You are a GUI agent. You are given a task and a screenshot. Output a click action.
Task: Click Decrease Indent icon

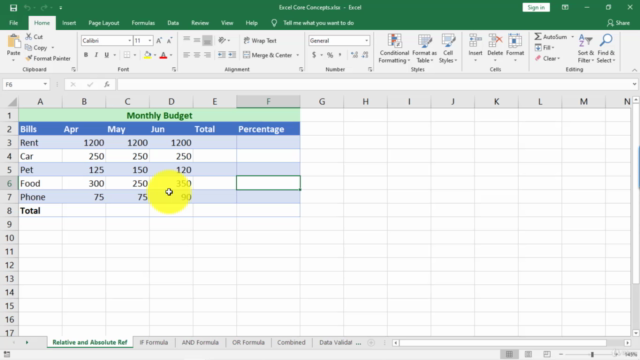pyautogui.click(x=222, y=55)
